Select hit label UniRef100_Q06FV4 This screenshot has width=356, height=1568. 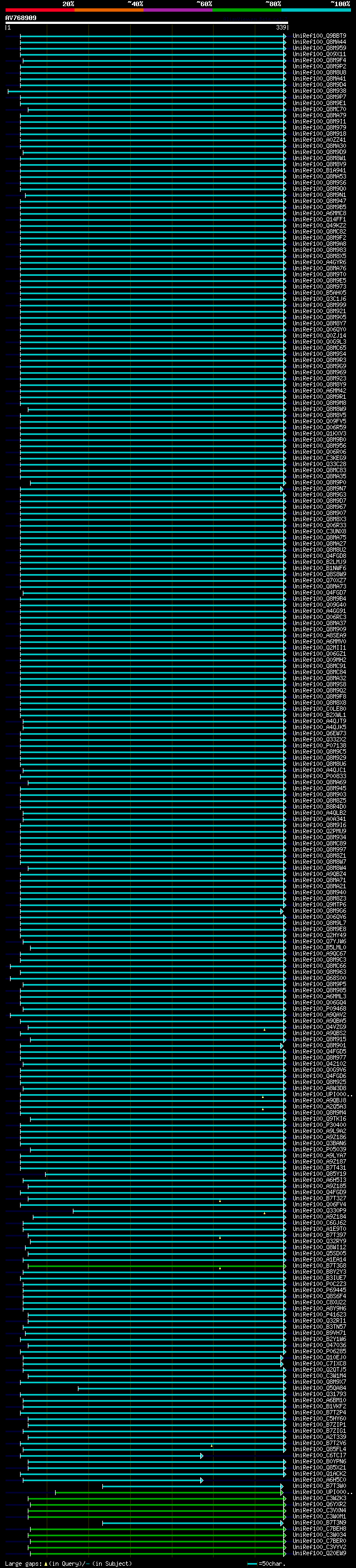coord(319,1205)
